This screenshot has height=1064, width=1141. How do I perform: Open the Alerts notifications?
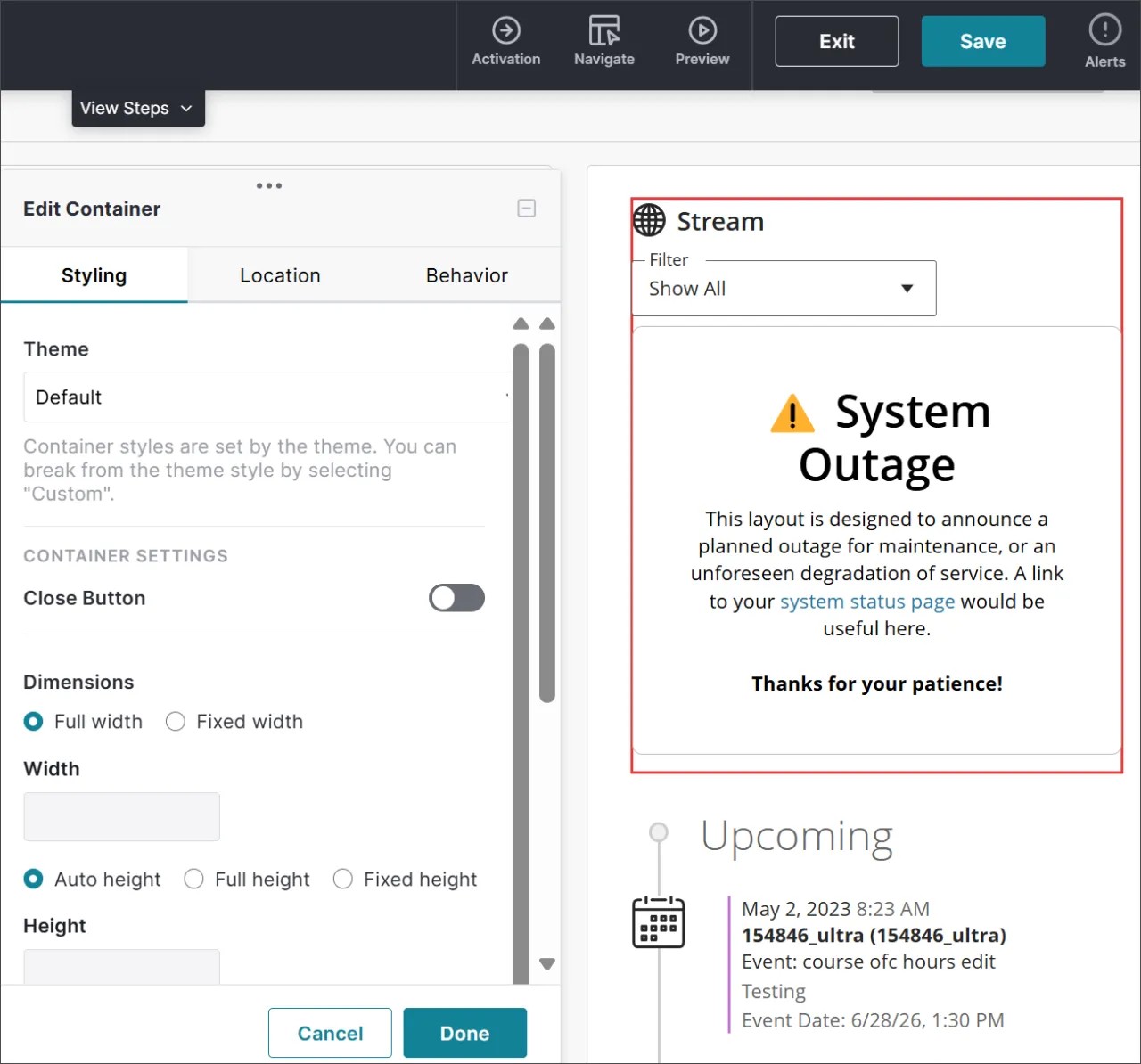pos(1104,40)
